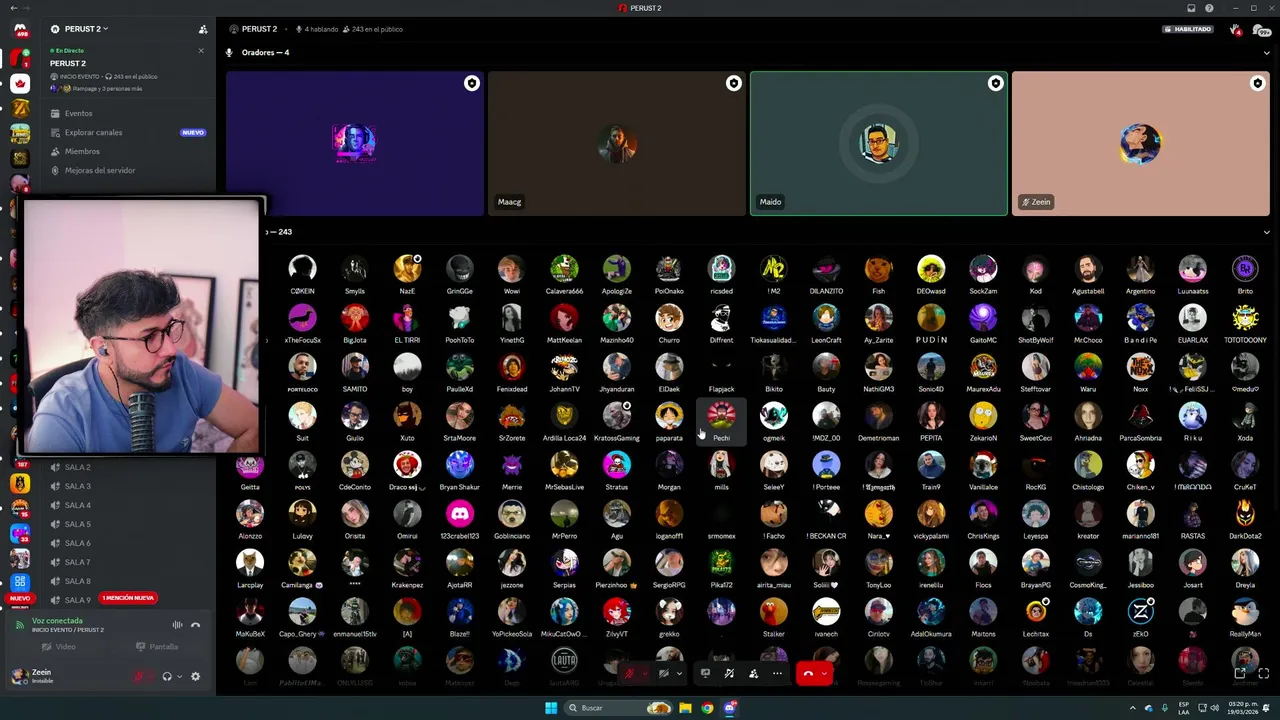The image size is (1280, 720).
Task: Toggle camera in stage control bar
Action: [663, 674]
